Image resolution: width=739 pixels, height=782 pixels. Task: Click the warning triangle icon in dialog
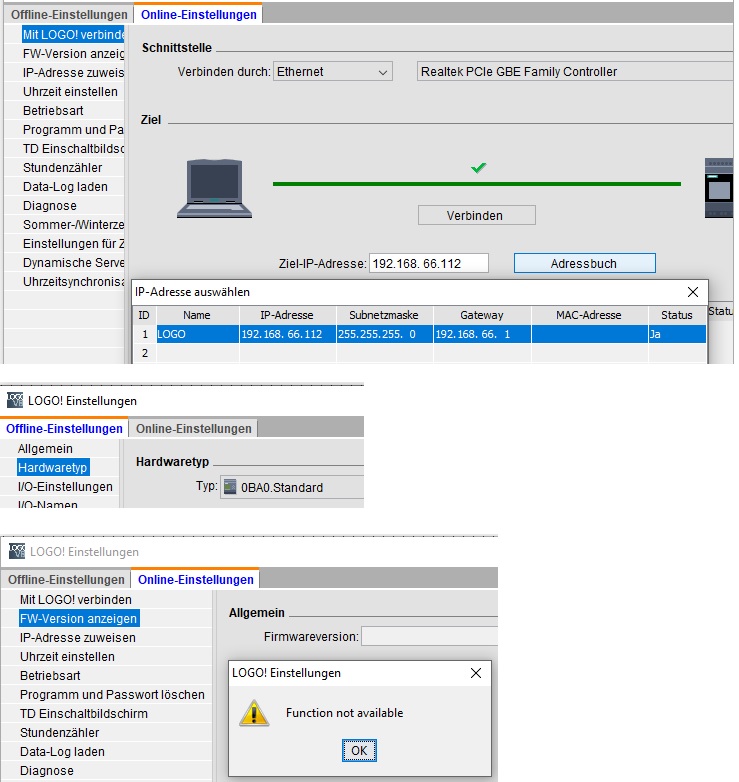pyautogui.click(x=254, y=713)
